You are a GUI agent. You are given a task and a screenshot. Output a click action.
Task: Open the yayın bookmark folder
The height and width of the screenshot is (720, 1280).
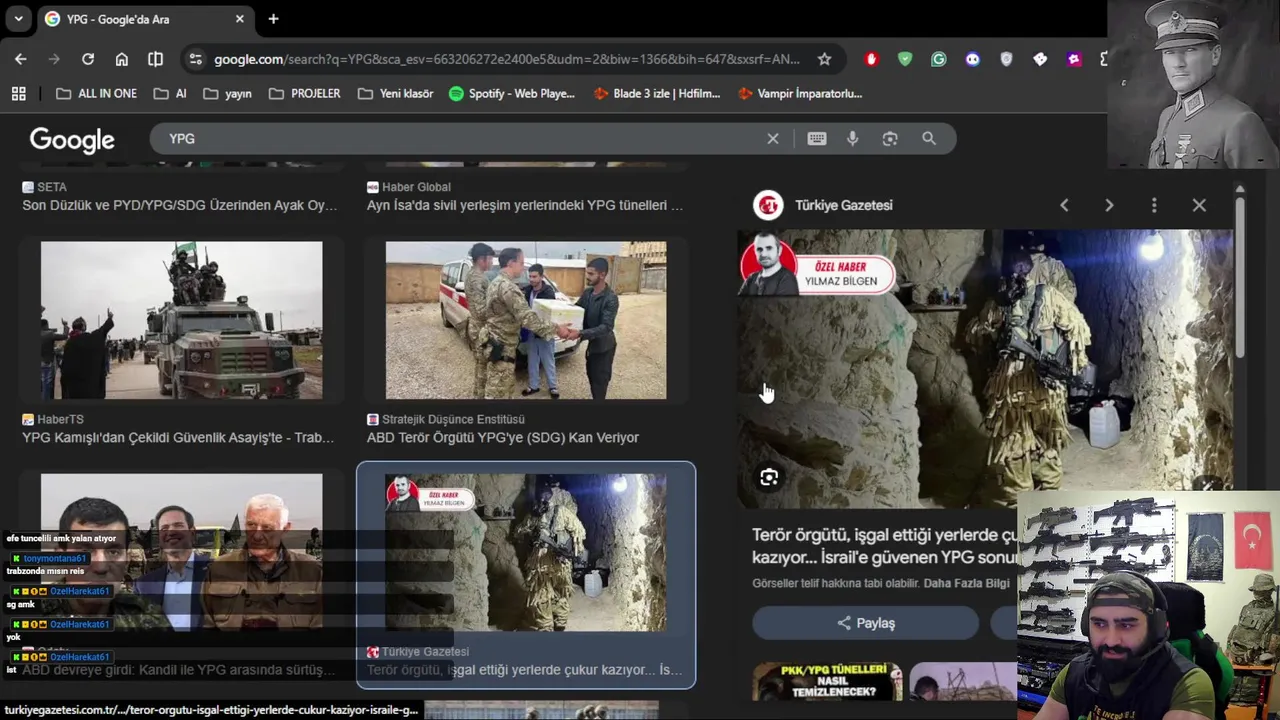point(227,93)
